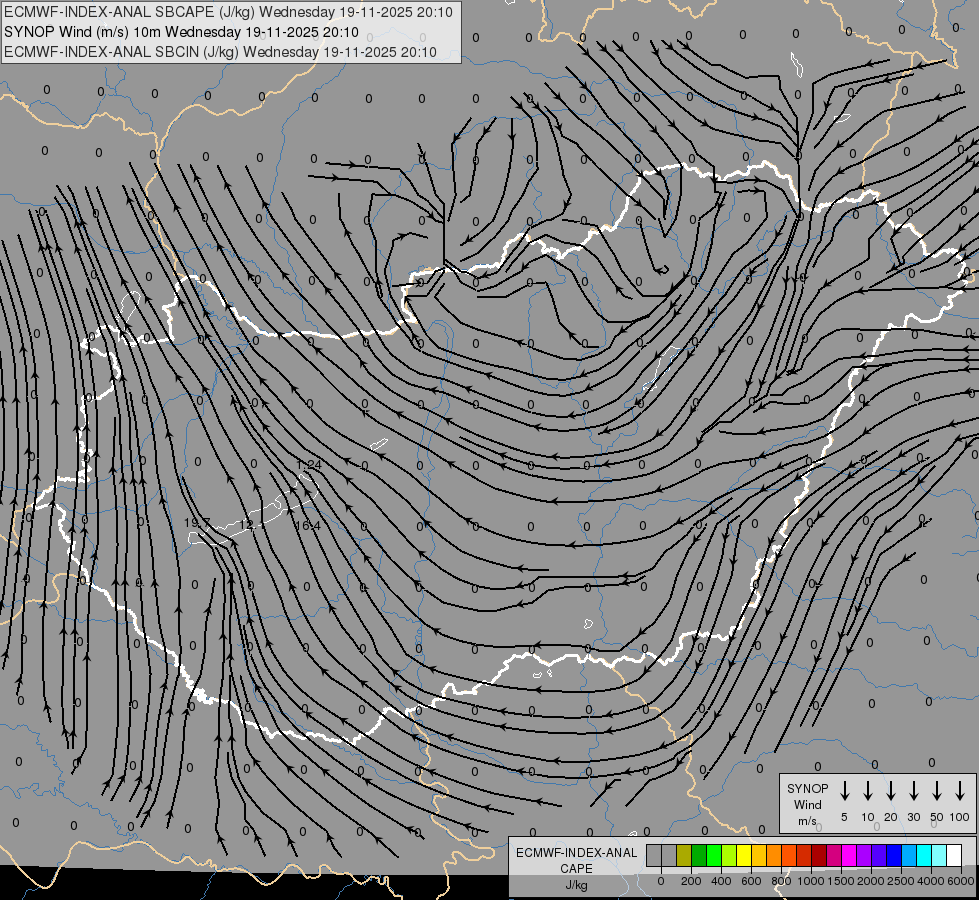Screen dimensions: 979x900
Task: Click the 16.4 value on the map
Action: point(307,526)
